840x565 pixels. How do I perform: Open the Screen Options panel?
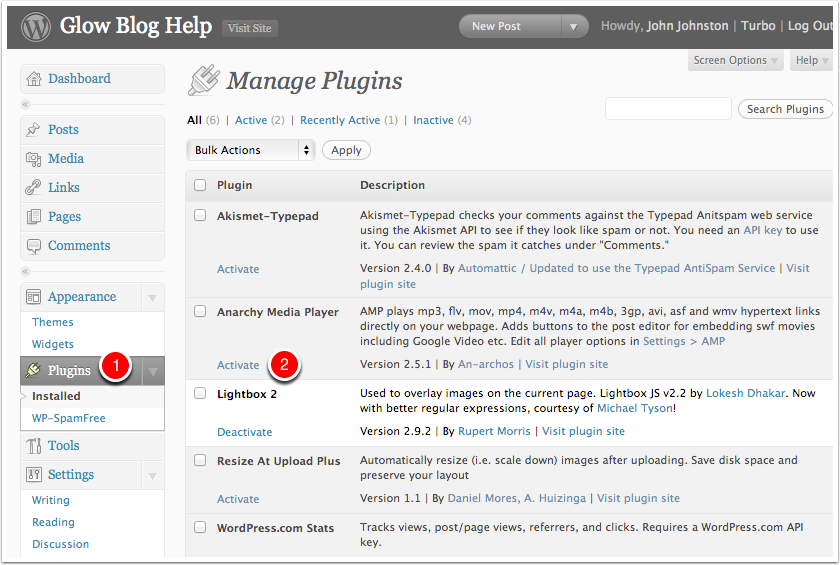pyautogui.click(x=736, y=61)
